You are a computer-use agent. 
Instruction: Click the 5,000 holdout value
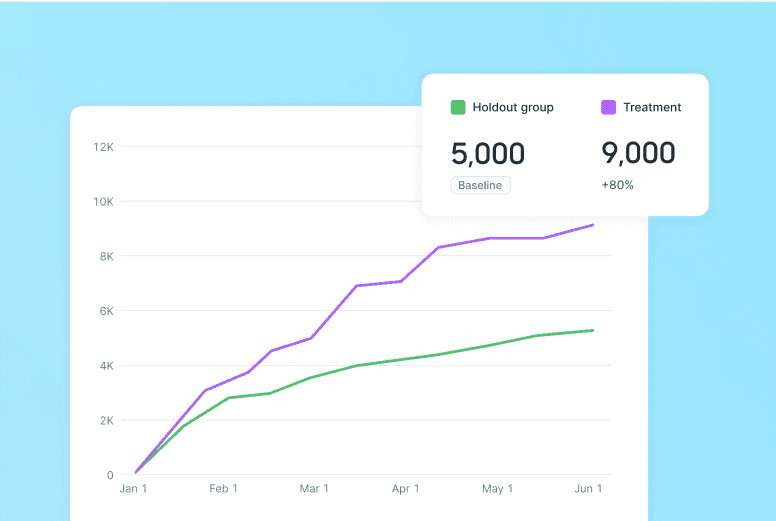(488, 153)
